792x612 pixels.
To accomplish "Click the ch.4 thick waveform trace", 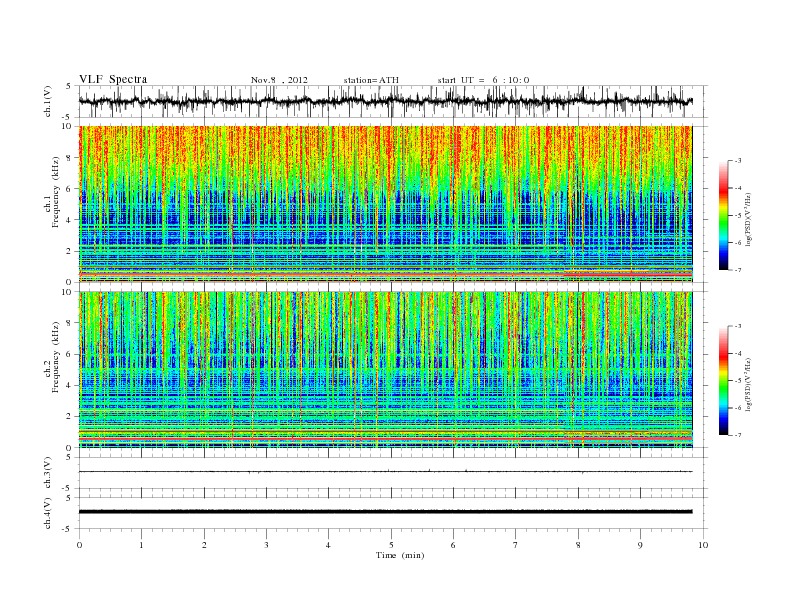I will [x=385, y=512].
